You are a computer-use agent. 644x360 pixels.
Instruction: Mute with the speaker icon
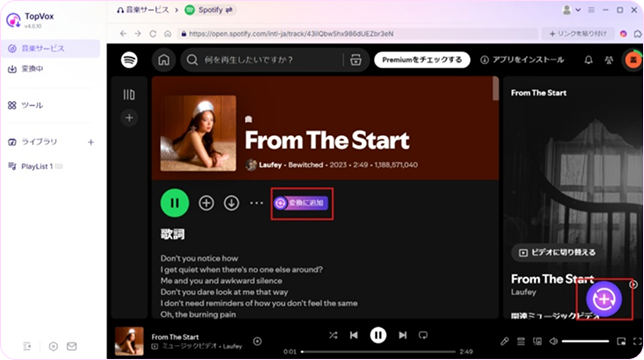[554, 341]
